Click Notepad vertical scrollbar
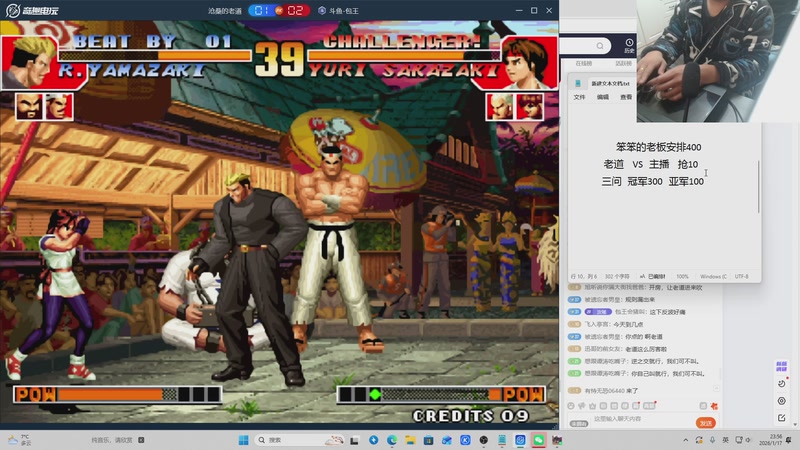The height and width of the screenshot is (450, 800). tap(759, 186)
